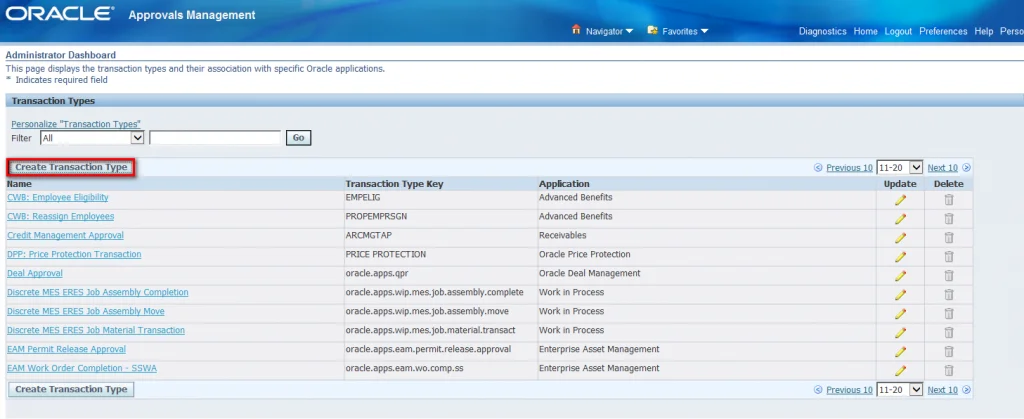Trash icon for Job Material Transaction row
The image size is (1024, 419).
coord(949,332)
